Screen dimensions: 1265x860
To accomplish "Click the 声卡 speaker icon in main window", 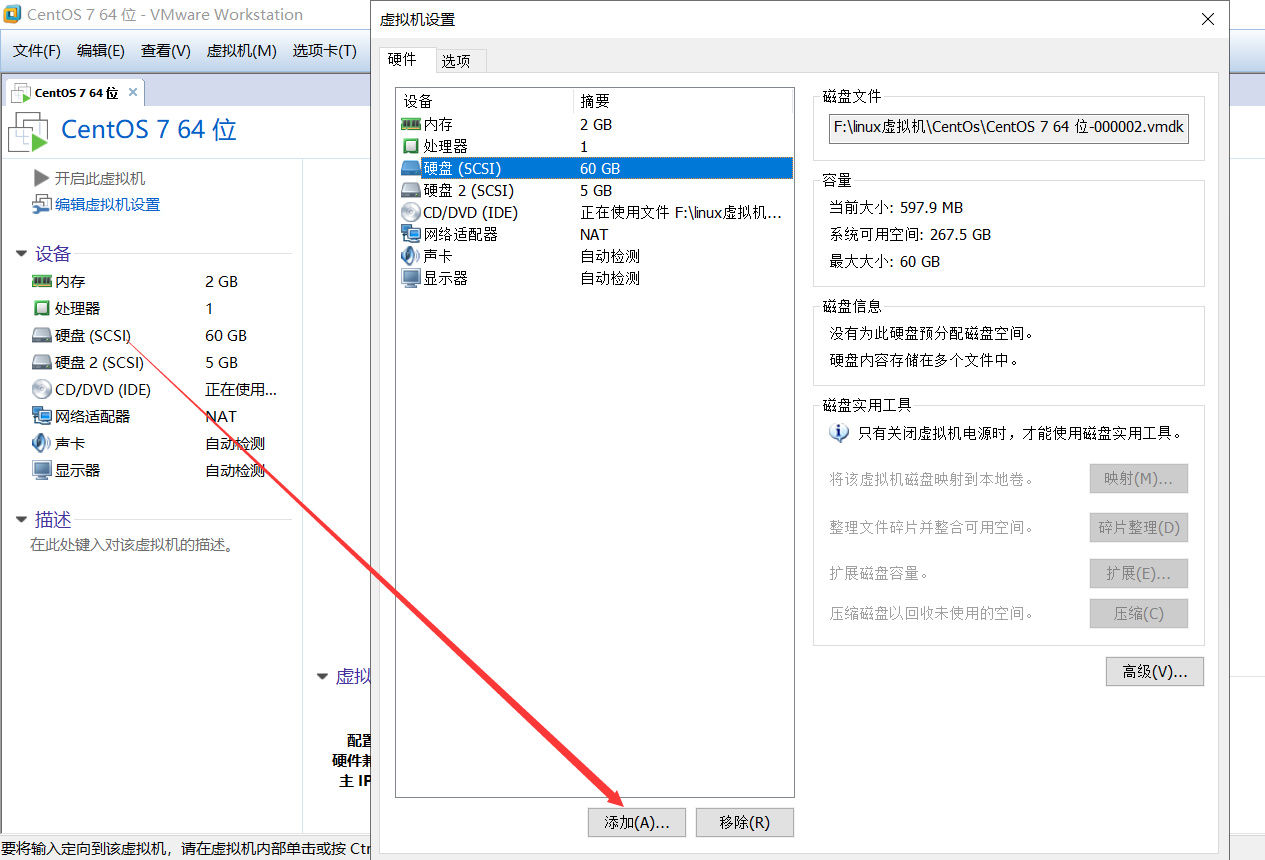I will 41,444.
